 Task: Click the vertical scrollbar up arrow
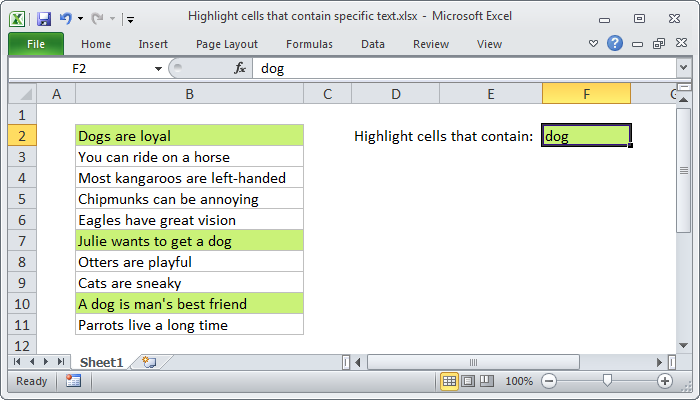(x=683, y=99)
